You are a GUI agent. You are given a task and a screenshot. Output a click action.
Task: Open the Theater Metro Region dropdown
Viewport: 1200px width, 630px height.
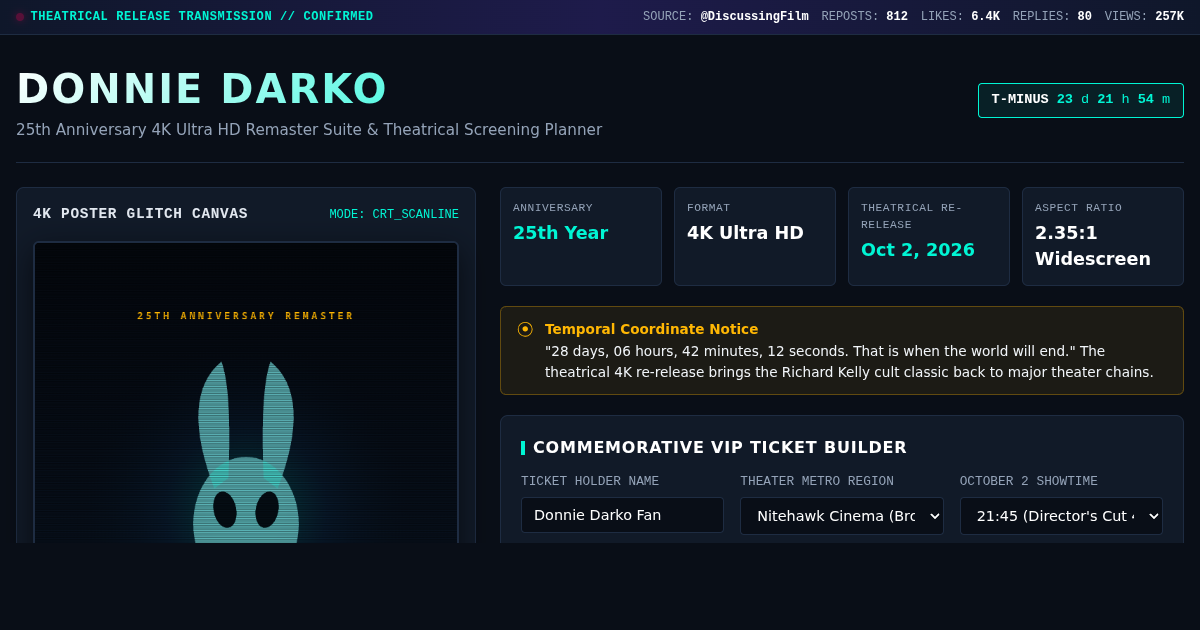tap(842, 516)
